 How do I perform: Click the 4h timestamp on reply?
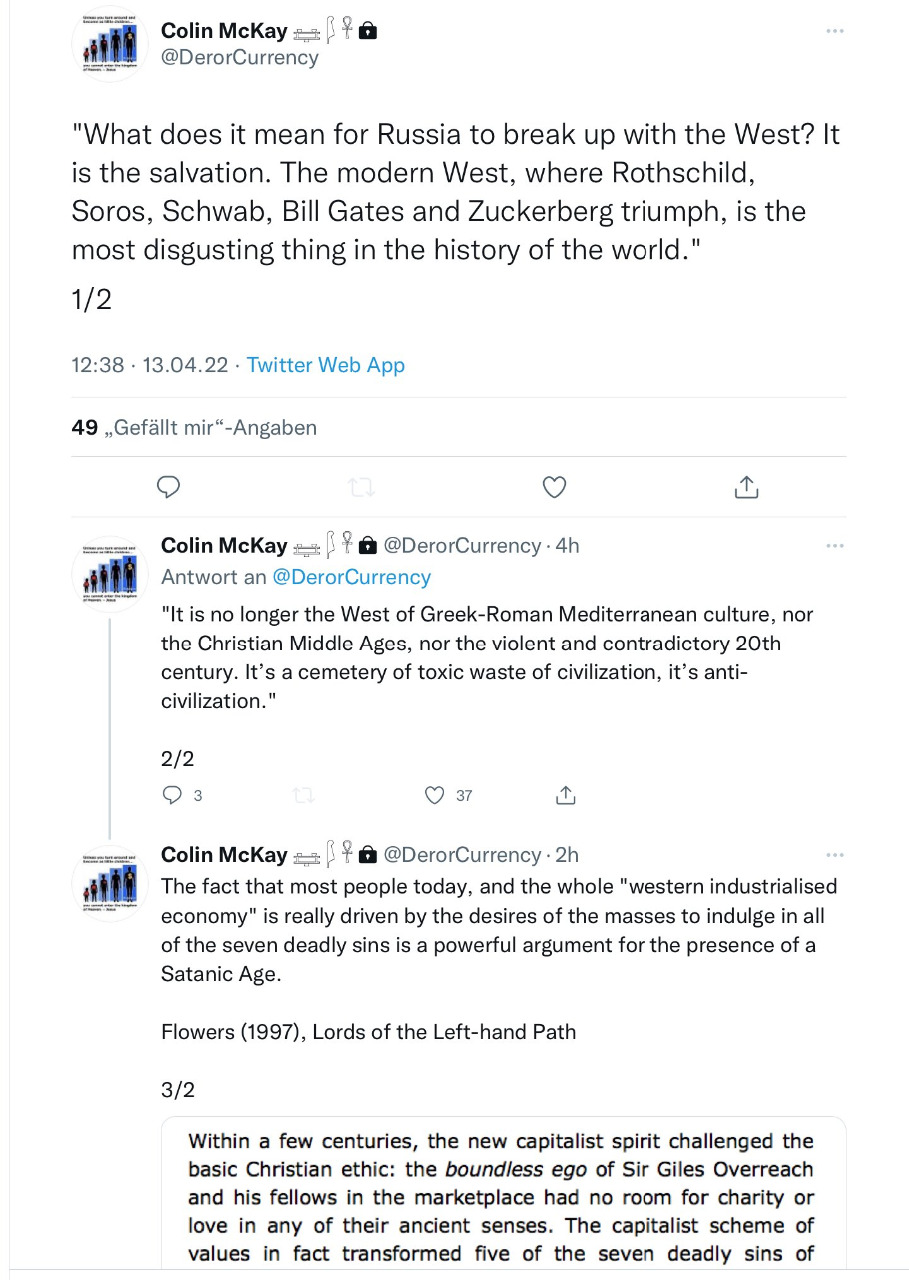567,546
